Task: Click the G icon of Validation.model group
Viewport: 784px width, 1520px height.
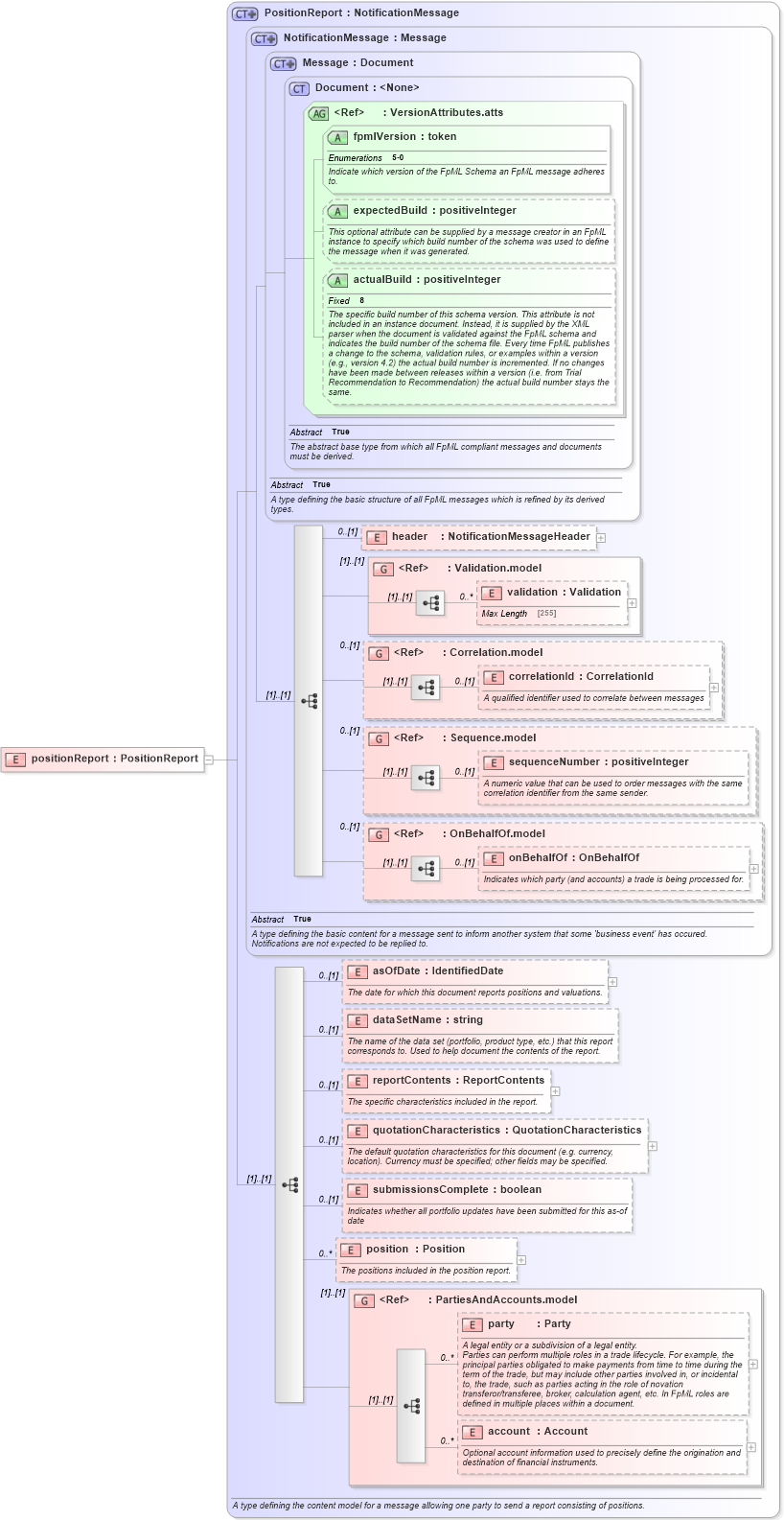Action: coord(382,569)
